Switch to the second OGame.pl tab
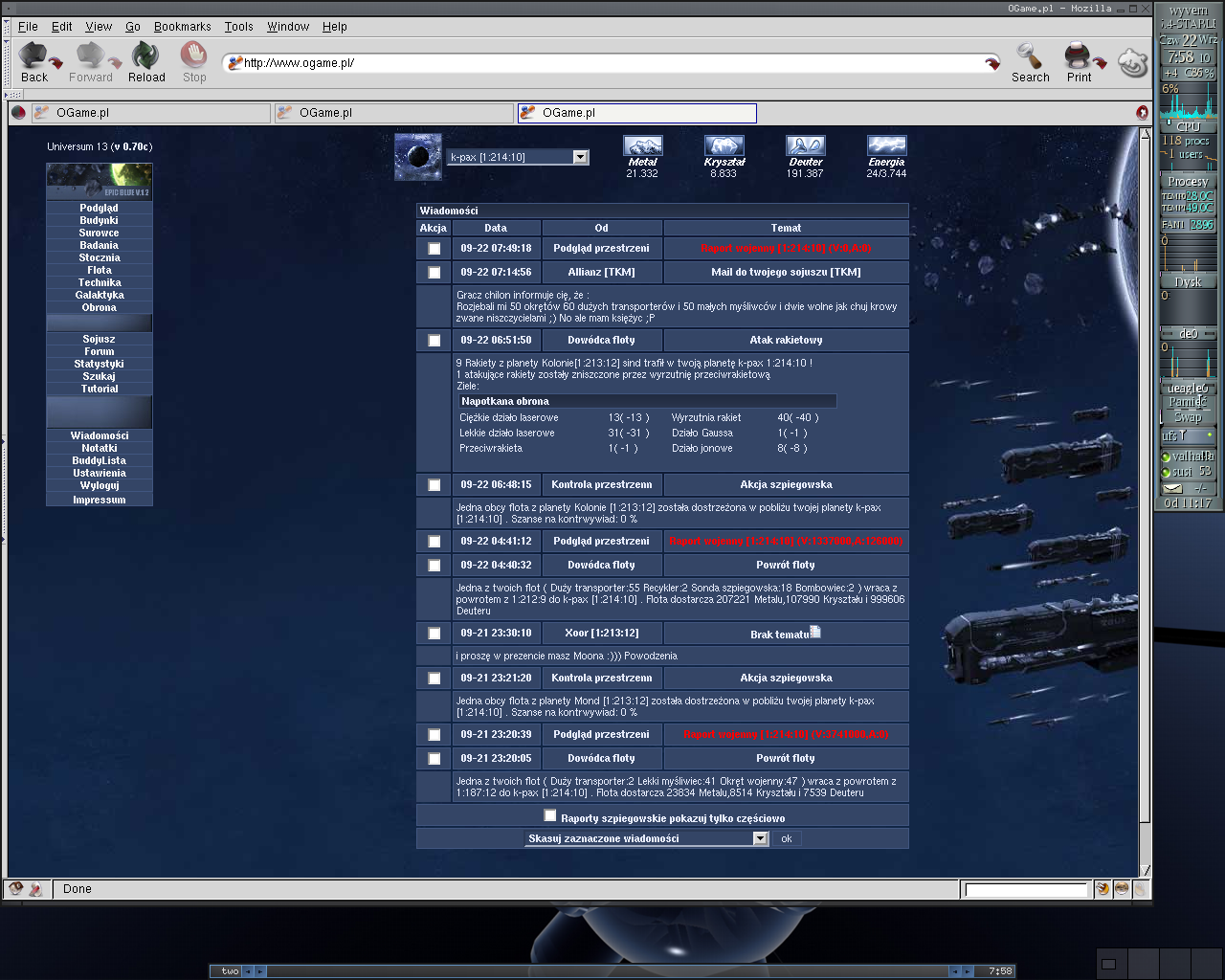The width and height of the screenshot is (1225, 980). point(392,113)
